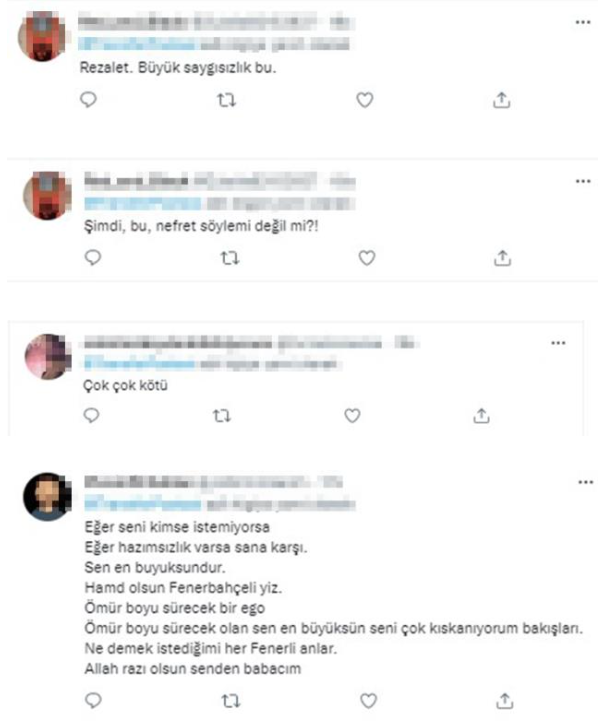Viewport: 603px width, 723px height.
Task: Retweet the "nefret söylemi değil mi" tweet
Action: coord(230,258)
